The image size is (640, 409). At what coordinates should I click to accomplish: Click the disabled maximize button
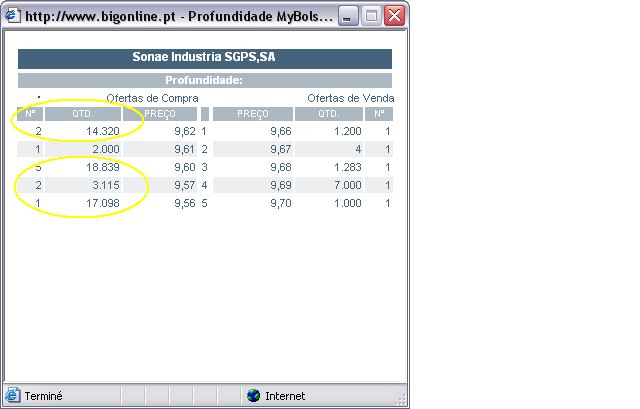371,16
